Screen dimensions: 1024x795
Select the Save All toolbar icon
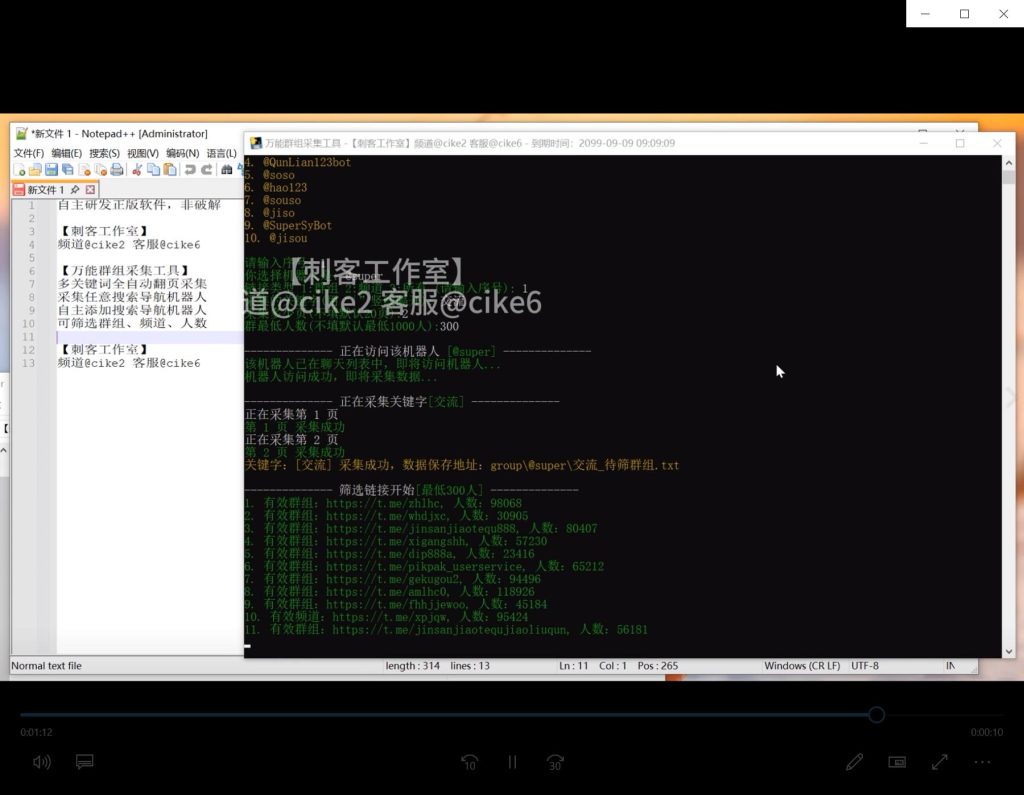click(67, 170)
